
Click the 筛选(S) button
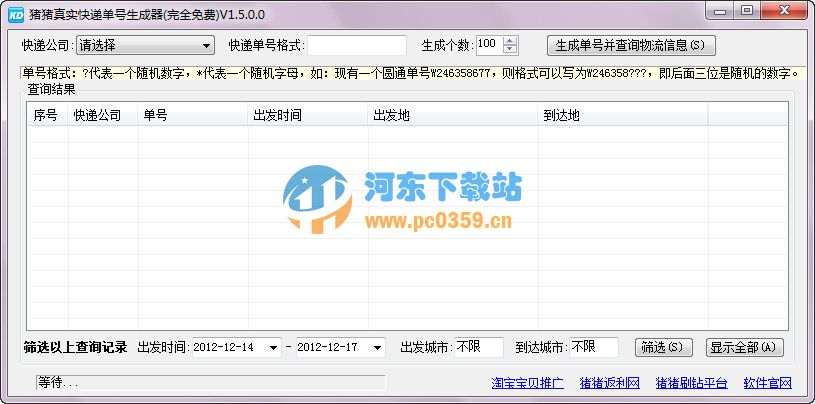664,347
